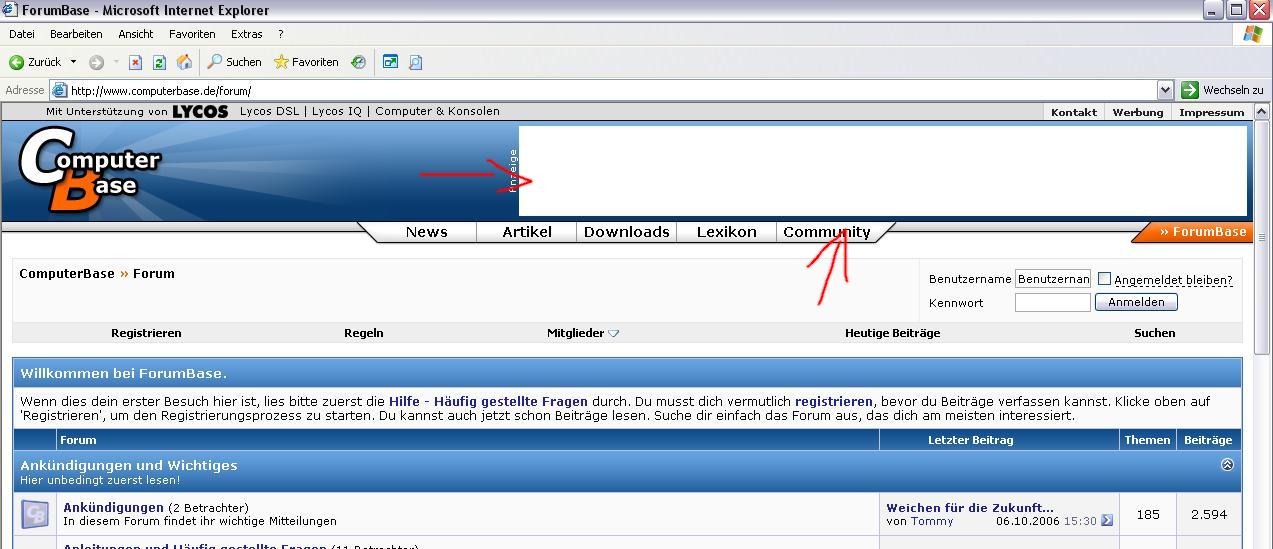Open the Kontakt link
The image size is (1273, 549).
(x=1074, y=112)
